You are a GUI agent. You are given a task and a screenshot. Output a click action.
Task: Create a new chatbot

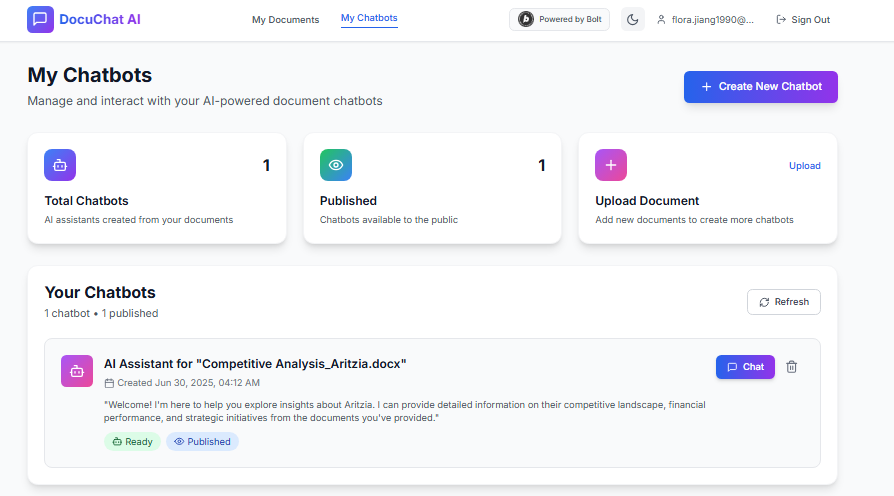tap(761, 87)
